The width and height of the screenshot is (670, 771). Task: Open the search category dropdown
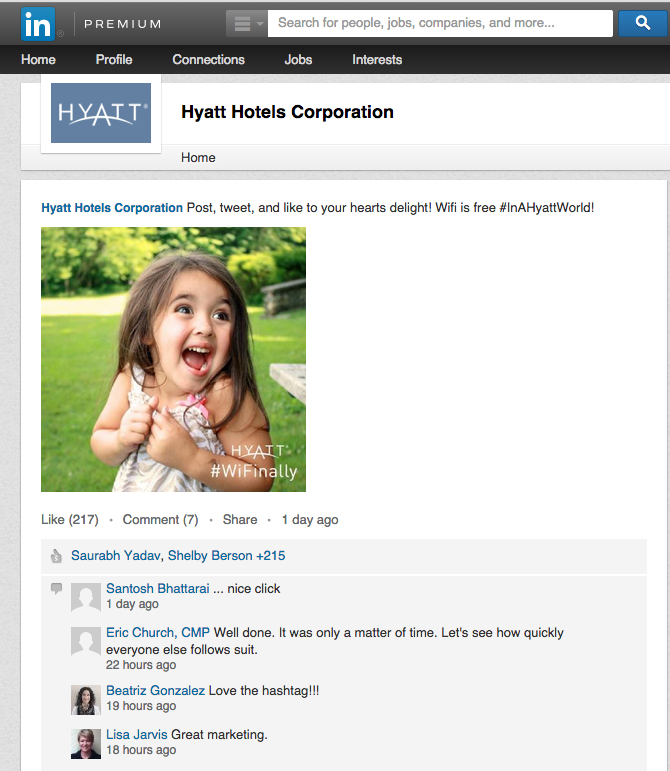(247, 23)
